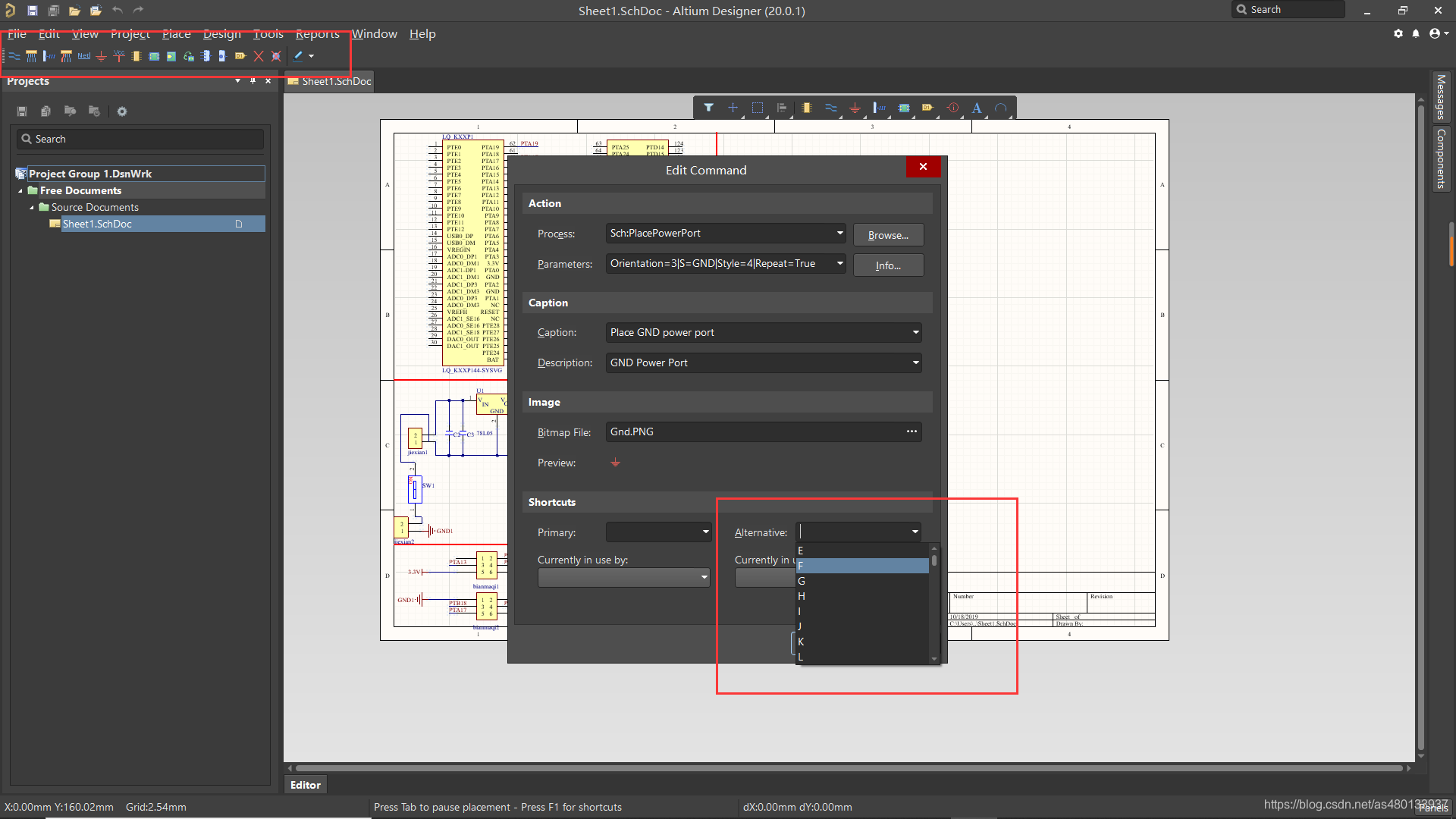Click the selection filter funnel icon

click(708, 108)
